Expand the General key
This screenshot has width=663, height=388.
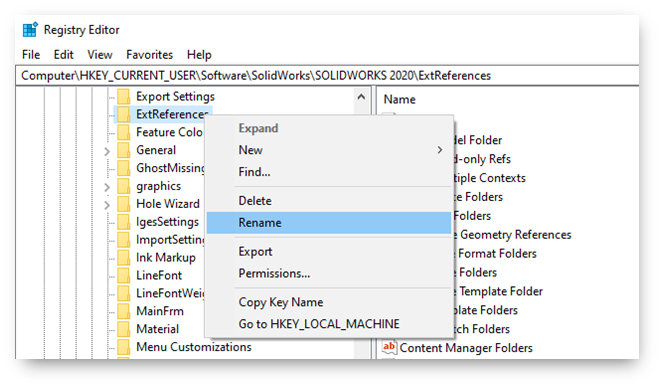click(x=107, y=151)
